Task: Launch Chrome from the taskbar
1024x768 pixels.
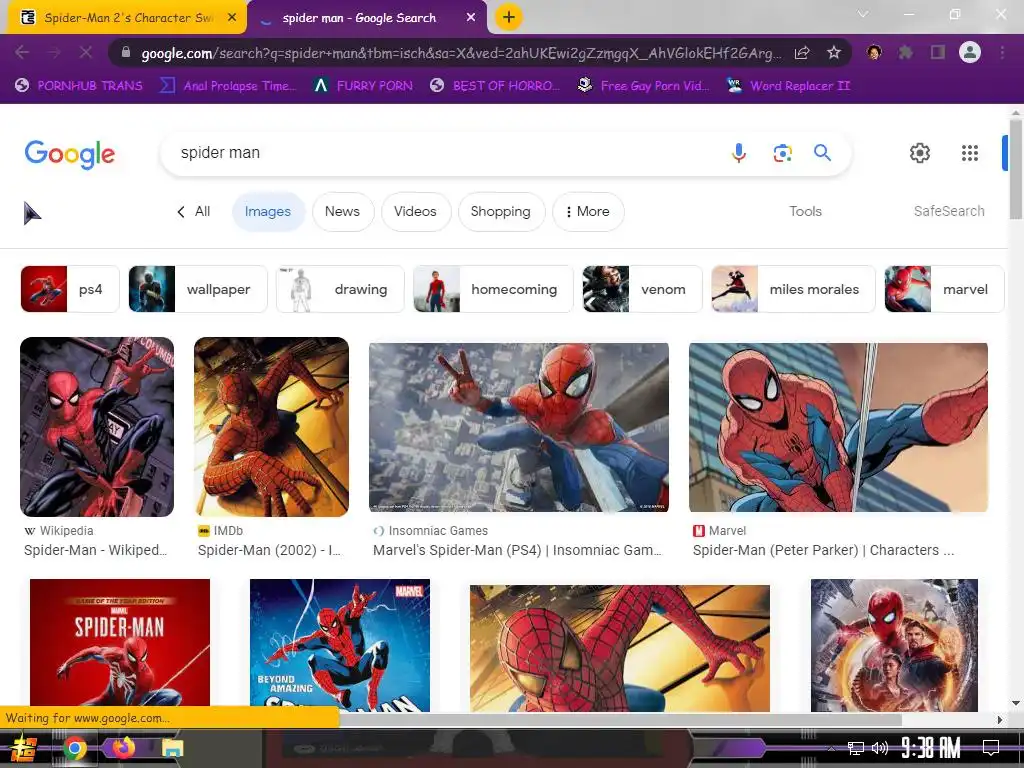Action: (x=75, y=748)
